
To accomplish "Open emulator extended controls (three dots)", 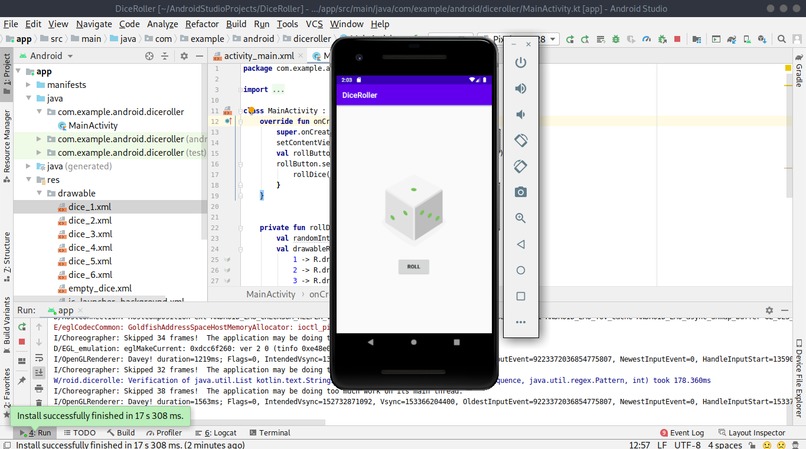I will (x=520, y=322).
